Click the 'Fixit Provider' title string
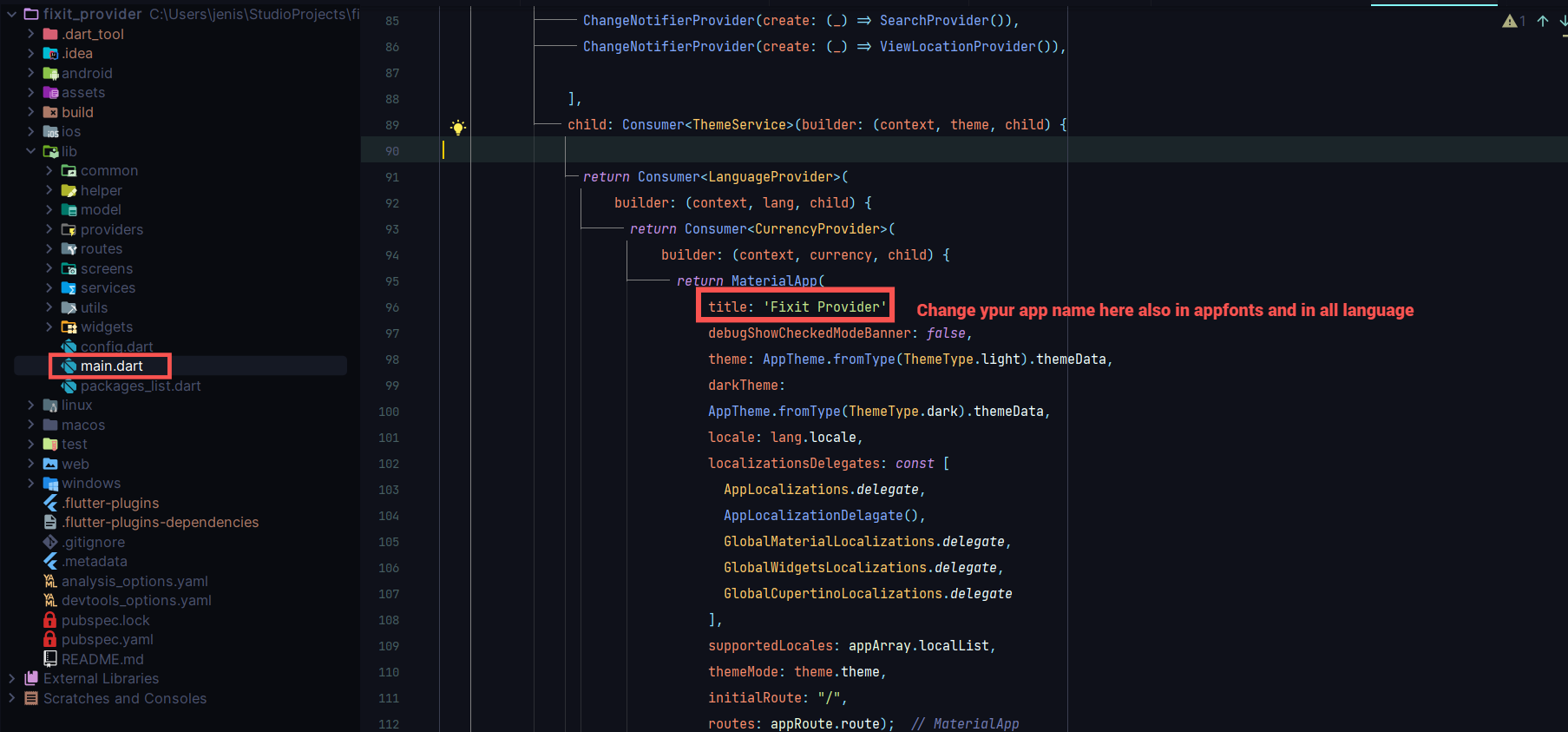This screenshot has width=1568, height=732. (824, 307)
